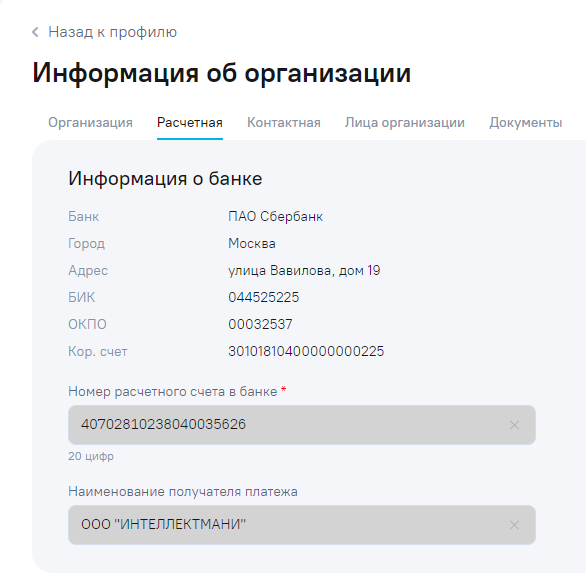
Task: Select the ОКПО value 00032537
Action: pos(260,324)
